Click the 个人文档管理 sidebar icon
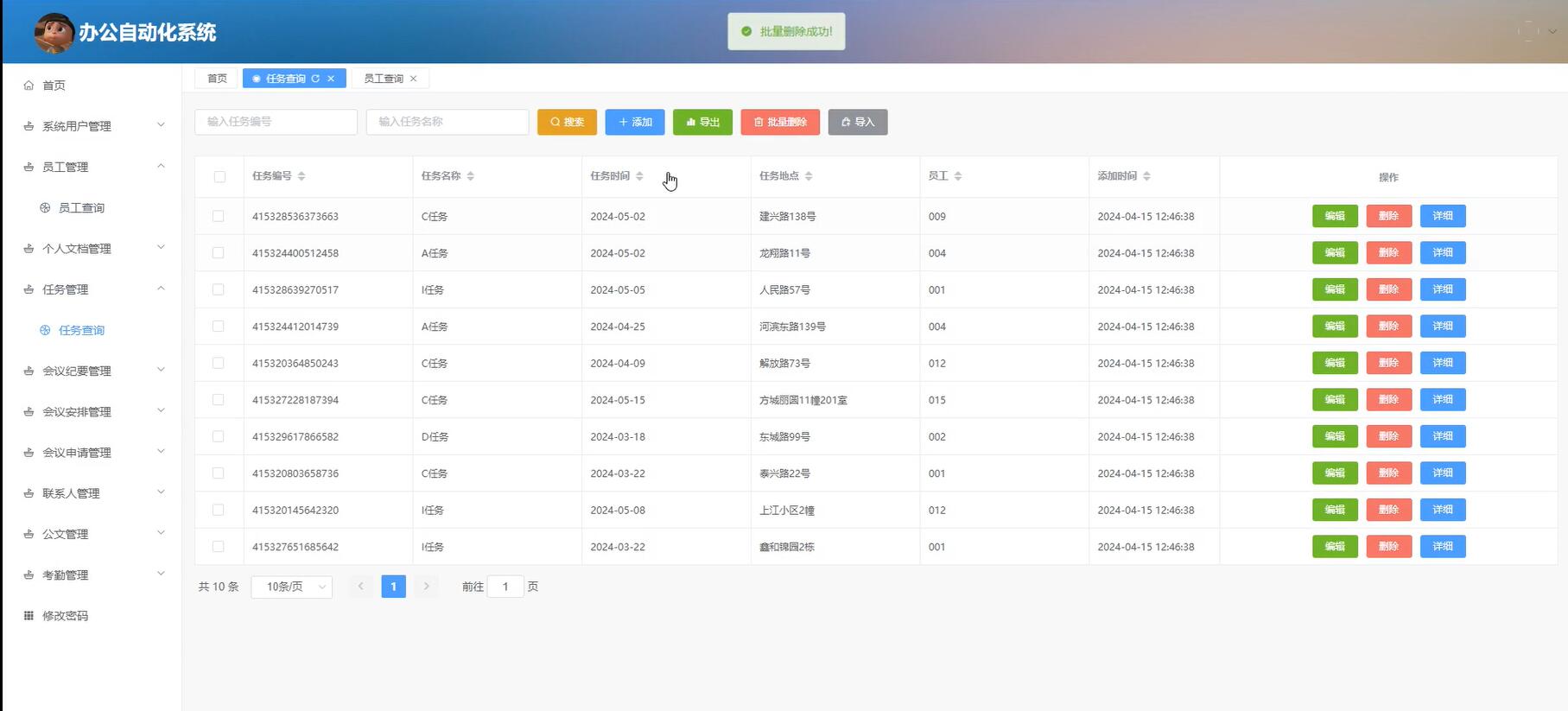Screen dimensions: 1568x711 click(x=29, y=249)
